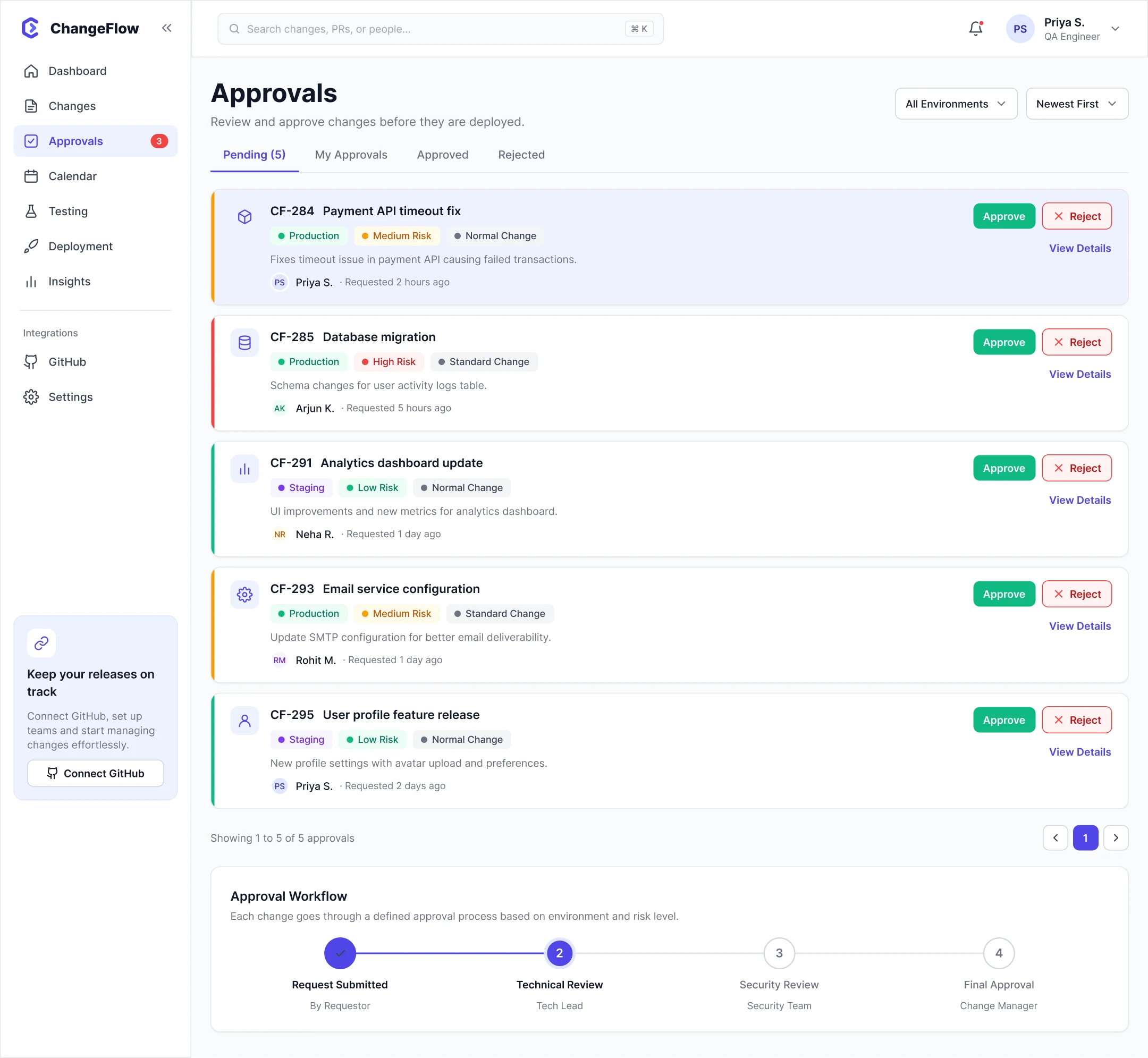Open the All Environments dropdown

coord(956,104)
